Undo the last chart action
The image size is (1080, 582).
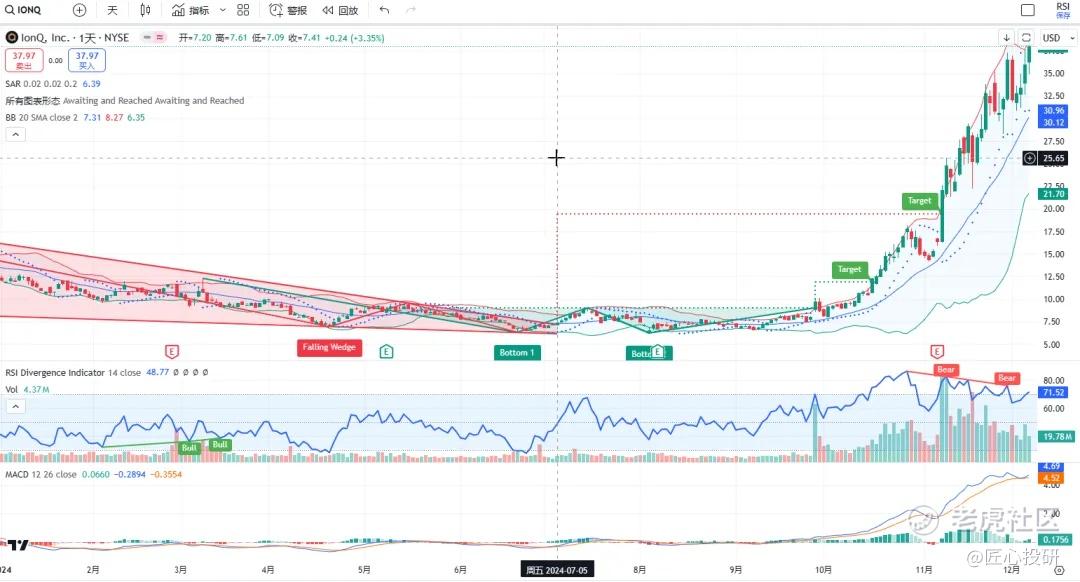(x=384, y=10)
